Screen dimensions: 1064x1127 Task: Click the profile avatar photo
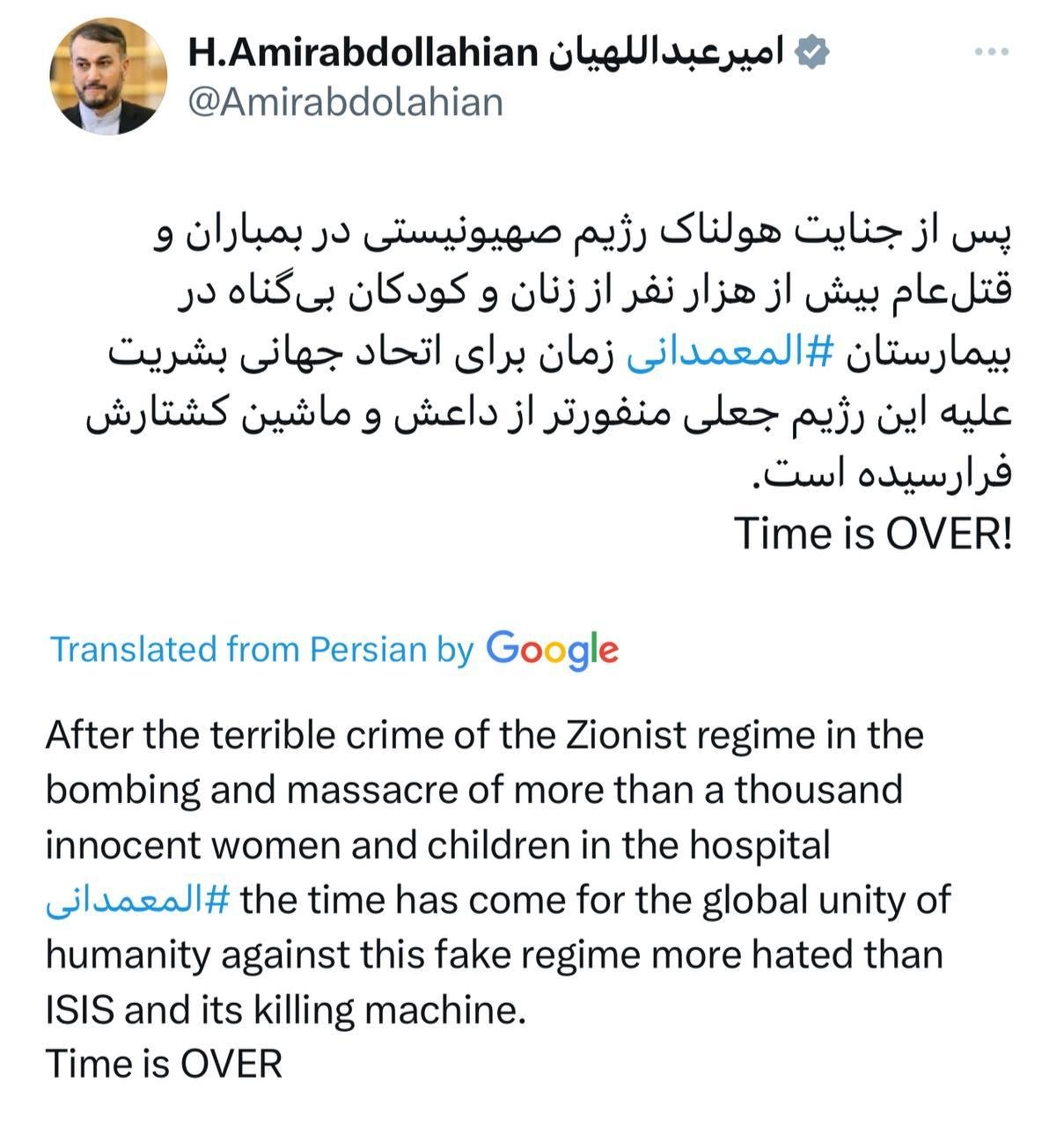click(108, 77)
